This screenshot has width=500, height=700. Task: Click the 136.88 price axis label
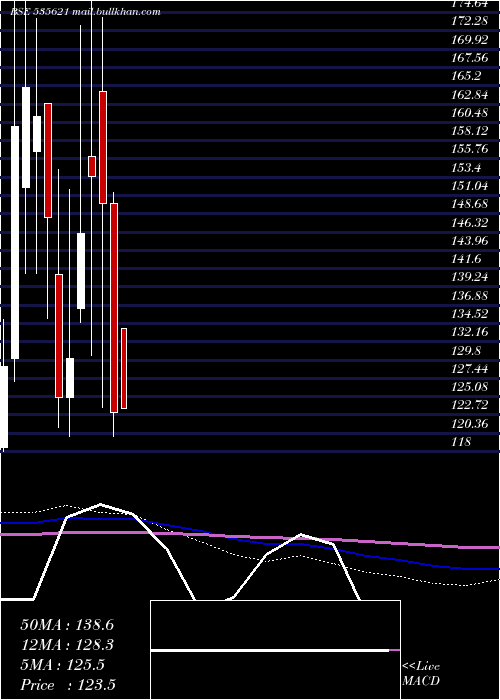[x=469, y=296]
